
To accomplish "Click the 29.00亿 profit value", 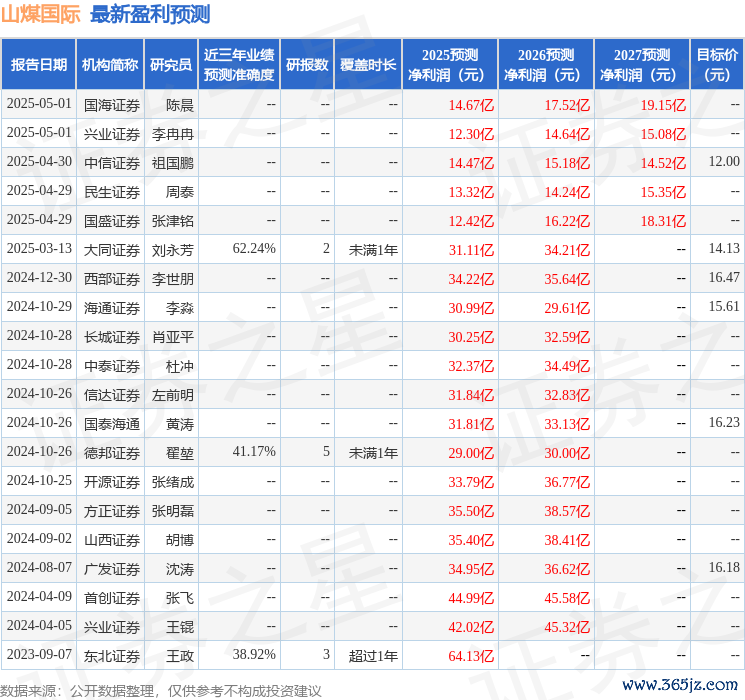I will coord(471,453).
